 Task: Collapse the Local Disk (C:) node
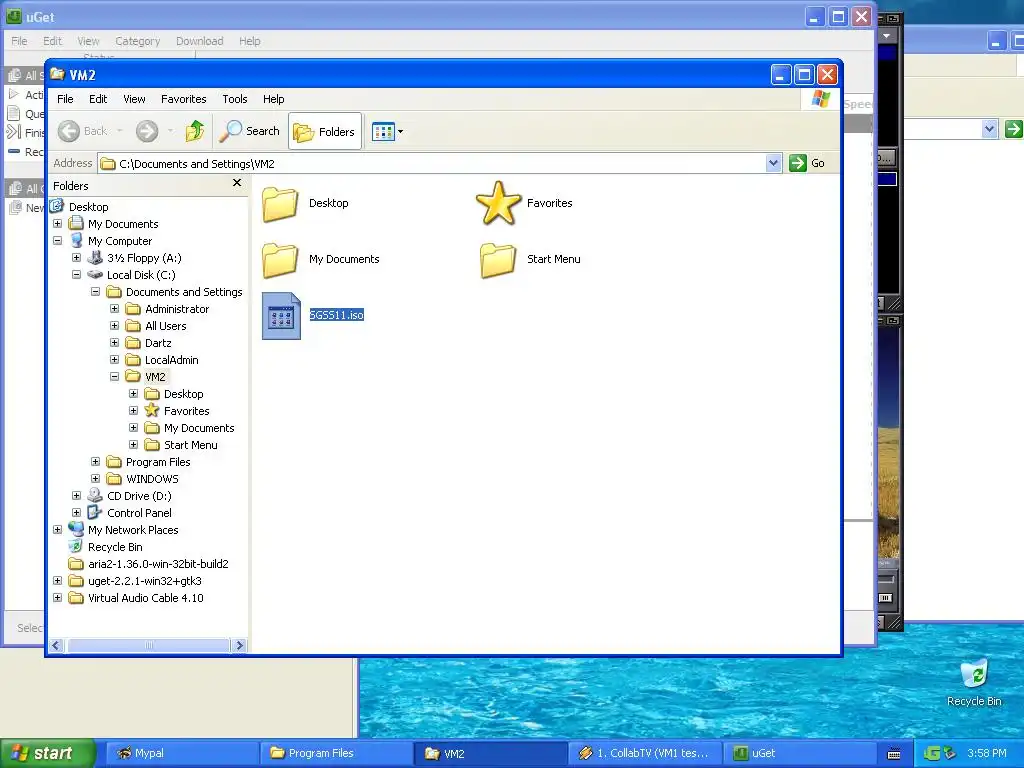76,275
